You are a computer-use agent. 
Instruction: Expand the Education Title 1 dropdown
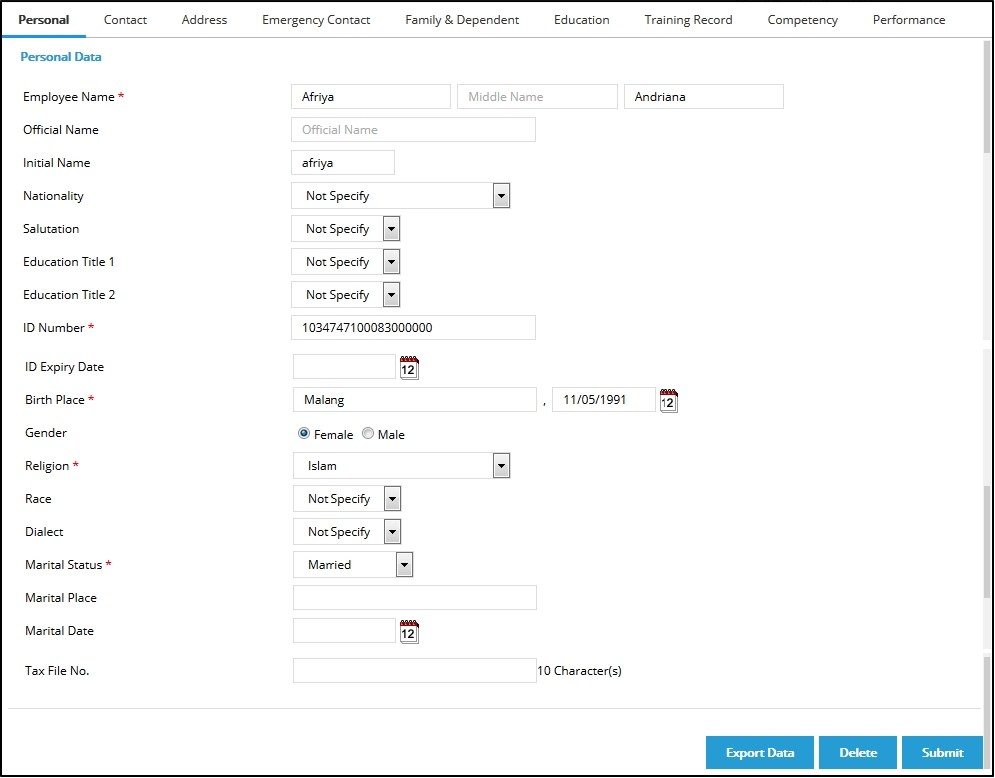tap(346, 261)
